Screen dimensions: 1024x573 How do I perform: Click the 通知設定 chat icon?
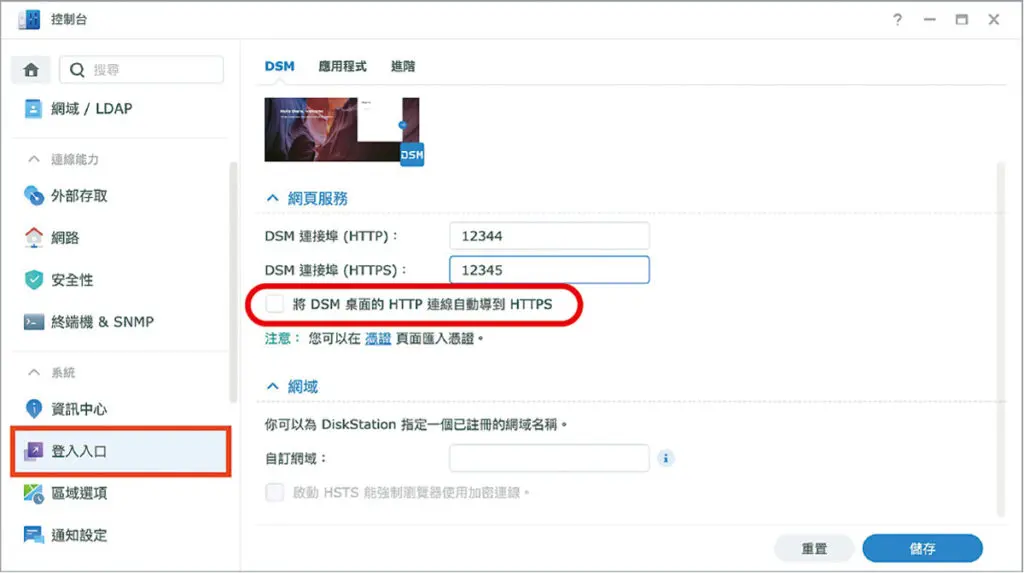pos(33,535)
